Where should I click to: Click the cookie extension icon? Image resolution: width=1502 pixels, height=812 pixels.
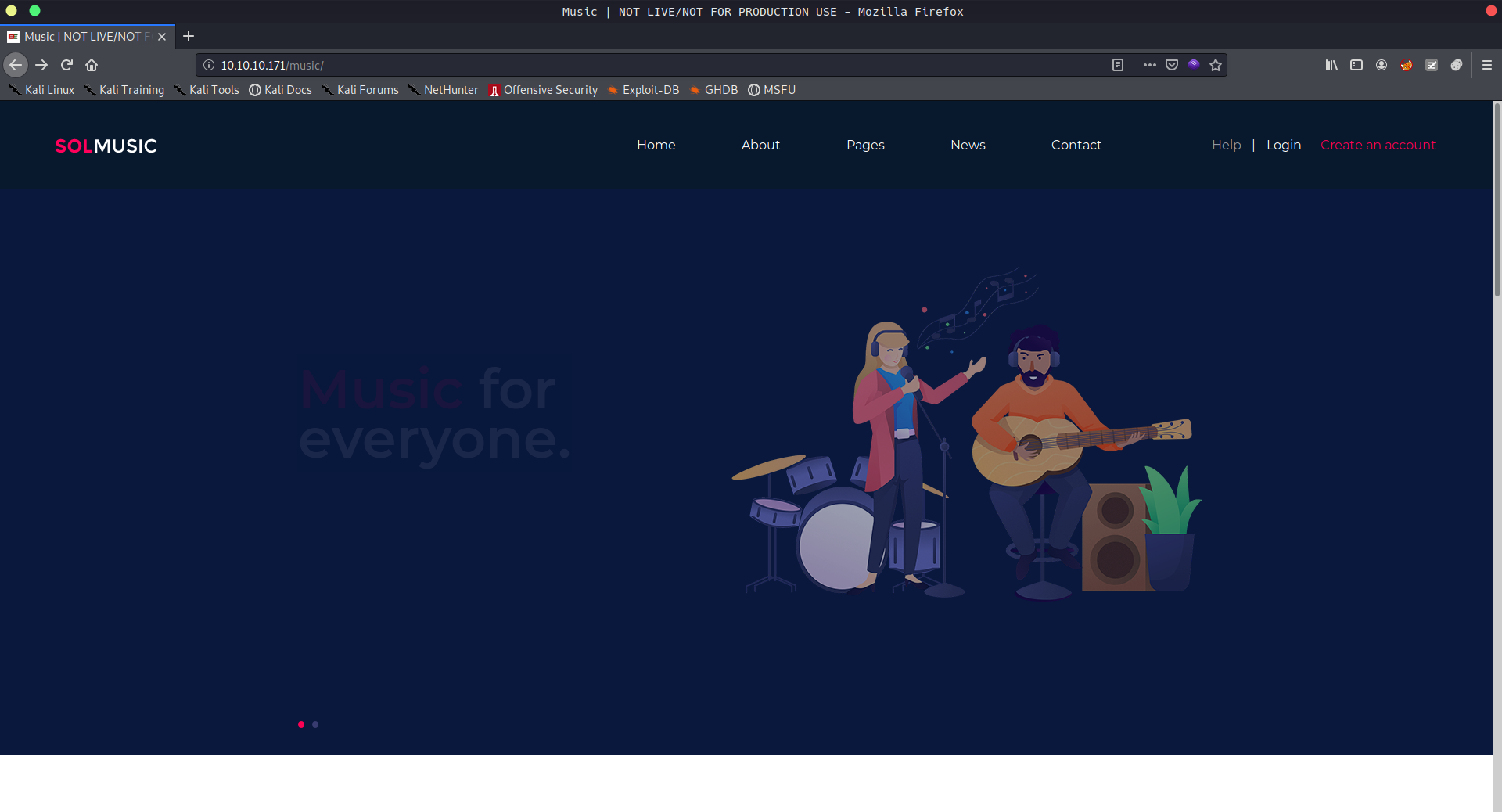[x=1457, y=65]
